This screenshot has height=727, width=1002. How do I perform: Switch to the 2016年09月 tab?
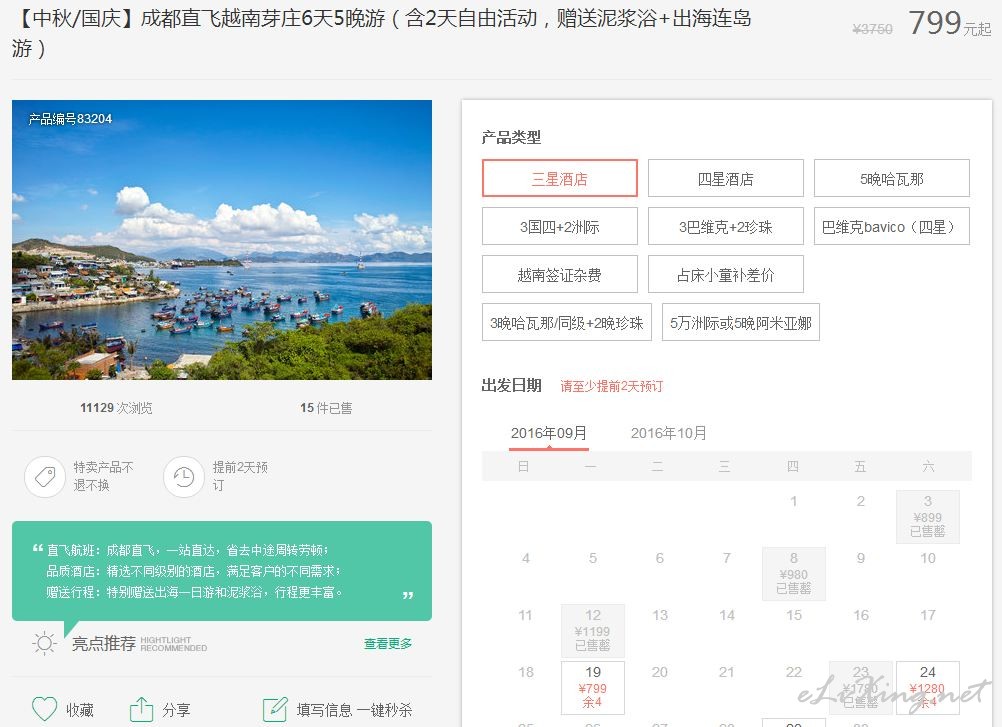[x=549, y=433]
